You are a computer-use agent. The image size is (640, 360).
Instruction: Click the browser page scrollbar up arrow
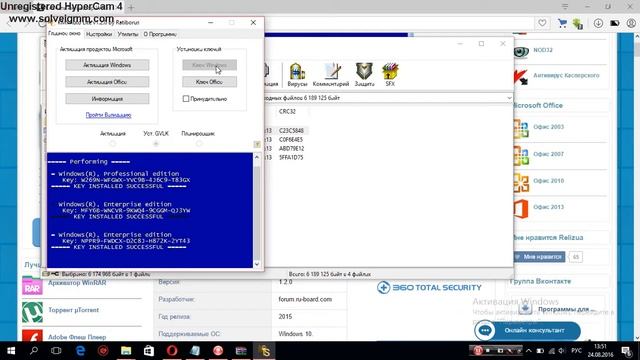point(637,36)
